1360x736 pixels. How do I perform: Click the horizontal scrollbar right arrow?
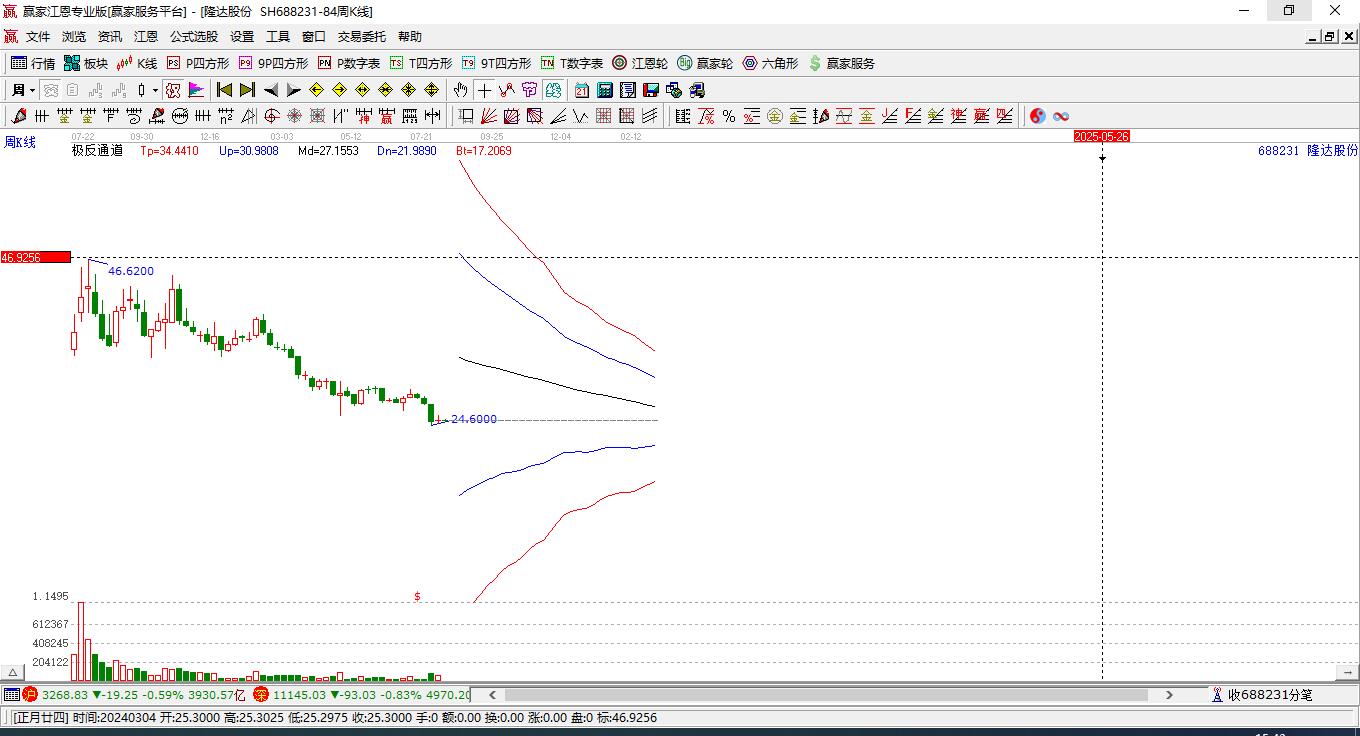1169,694
